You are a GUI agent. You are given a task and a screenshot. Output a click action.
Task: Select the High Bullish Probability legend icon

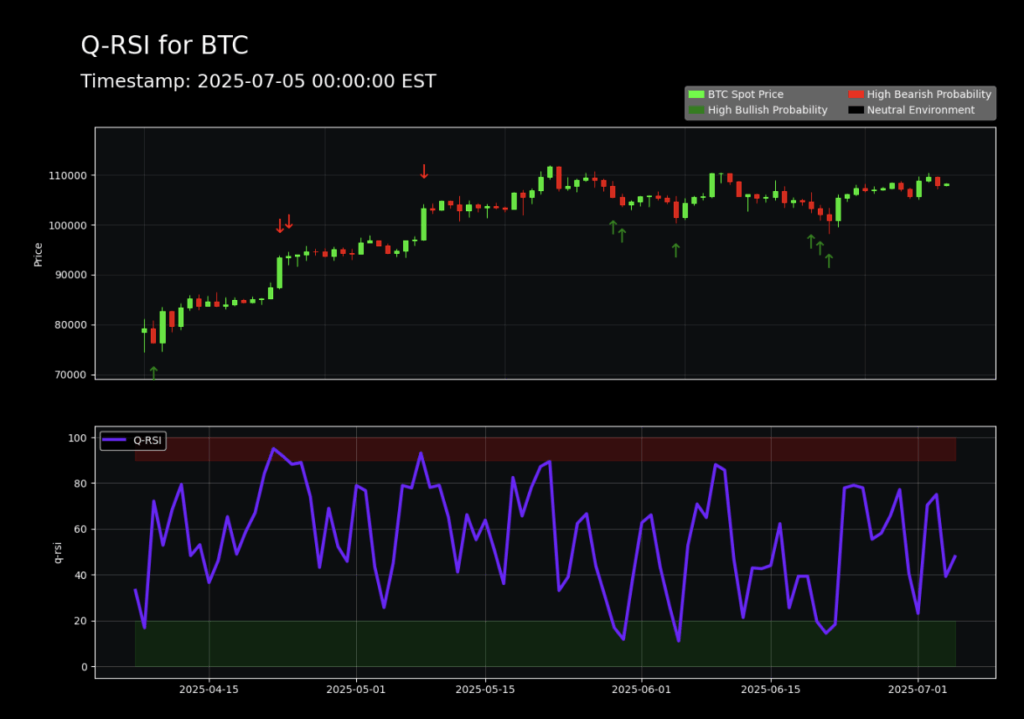tap(697, 110)
